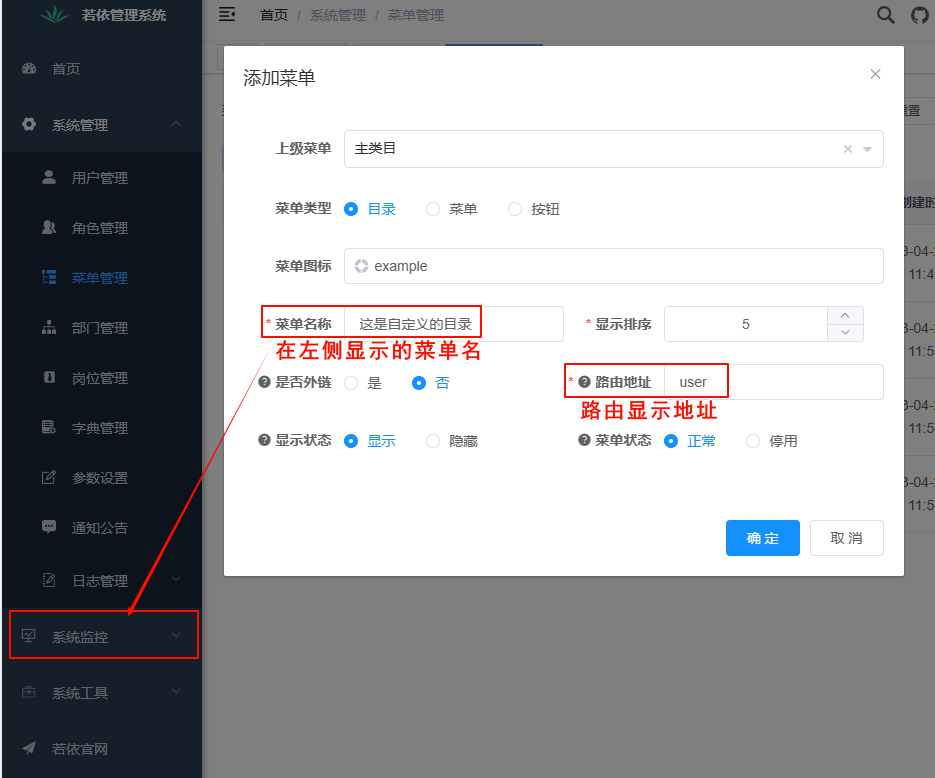Image resolution: width=935 pixels, height=778 pixels.
Task: Open 部门管理 in sidebar
Action: (x=102, y=328)
